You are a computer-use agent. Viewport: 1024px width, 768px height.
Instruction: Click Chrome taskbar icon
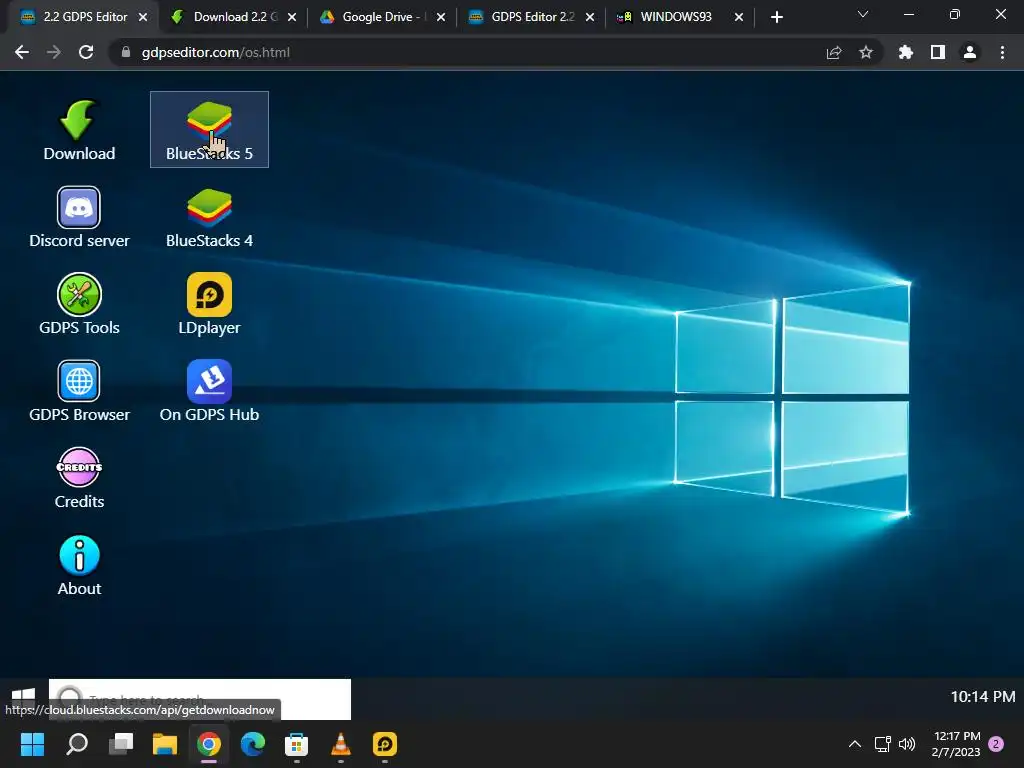(x=209, y=744)
